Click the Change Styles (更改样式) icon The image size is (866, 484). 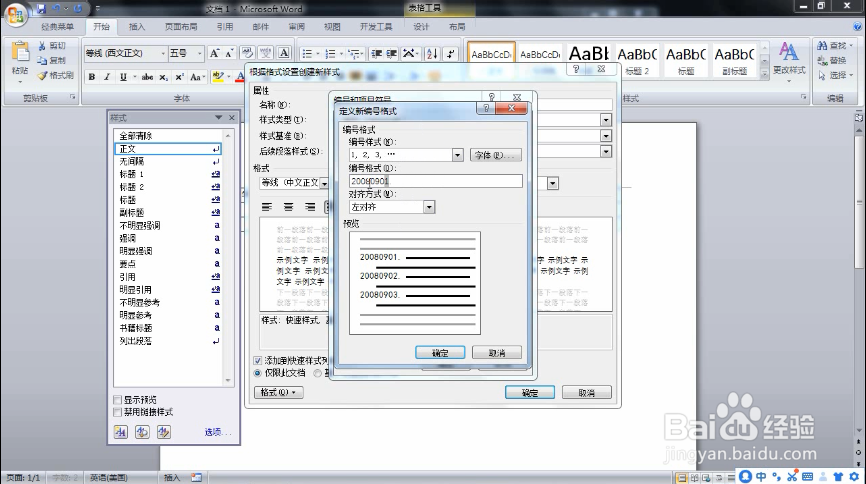point(788,53)
